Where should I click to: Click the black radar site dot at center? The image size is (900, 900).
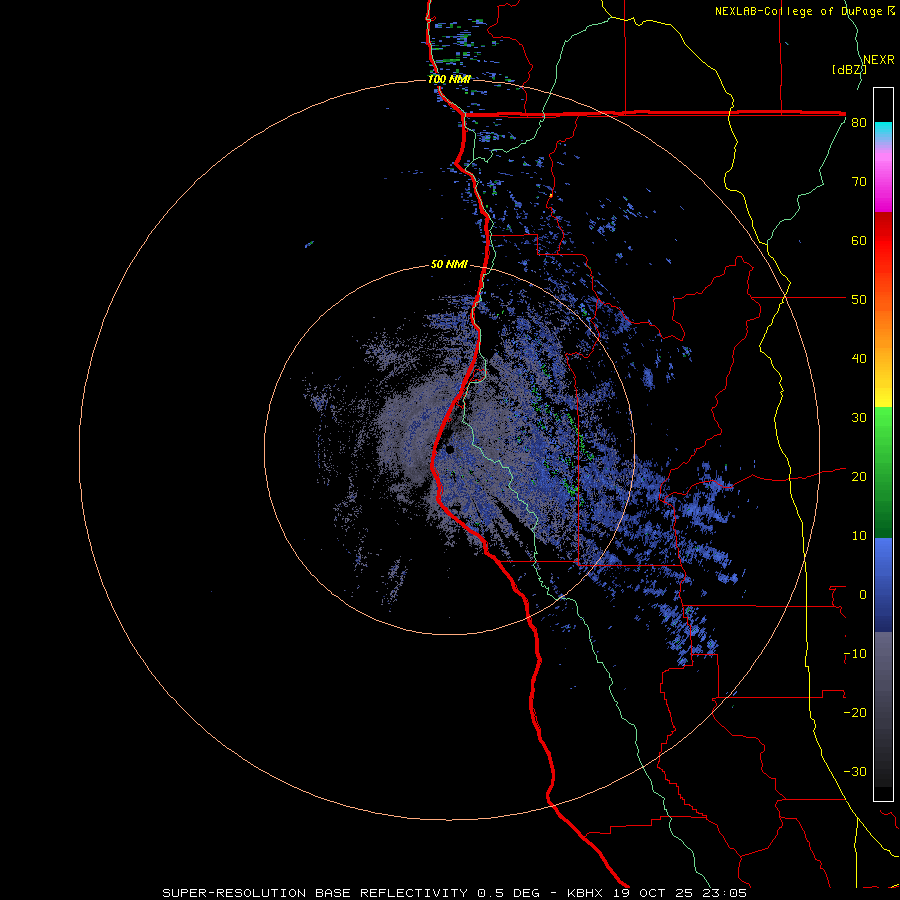click(x=450, y=450)
